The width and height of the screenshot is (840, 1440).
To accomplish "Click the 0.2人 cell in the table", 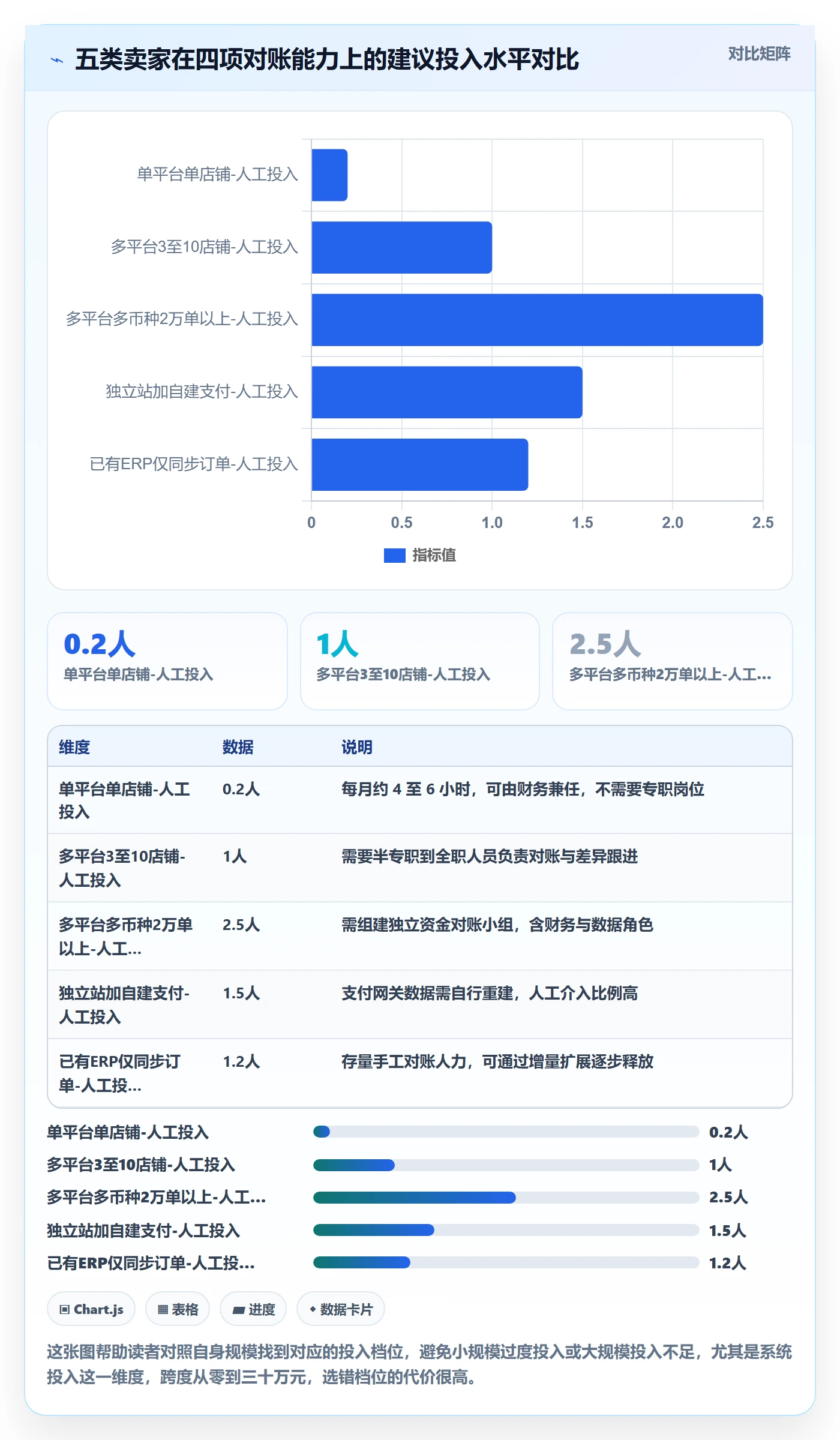I will click(x=241, y=789).
